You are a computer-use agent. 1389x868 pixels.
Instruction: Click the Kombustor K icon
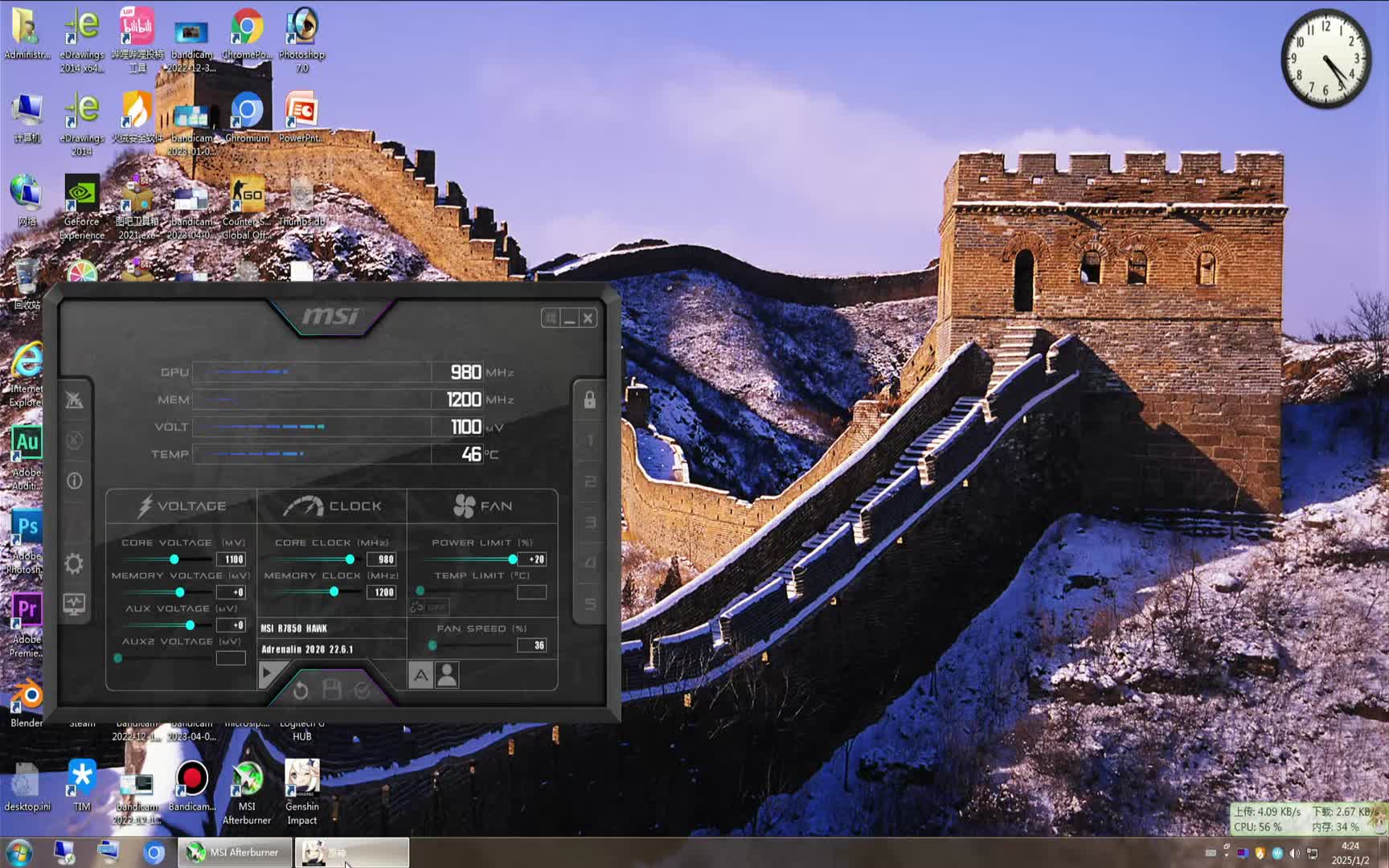pos(74,440)
